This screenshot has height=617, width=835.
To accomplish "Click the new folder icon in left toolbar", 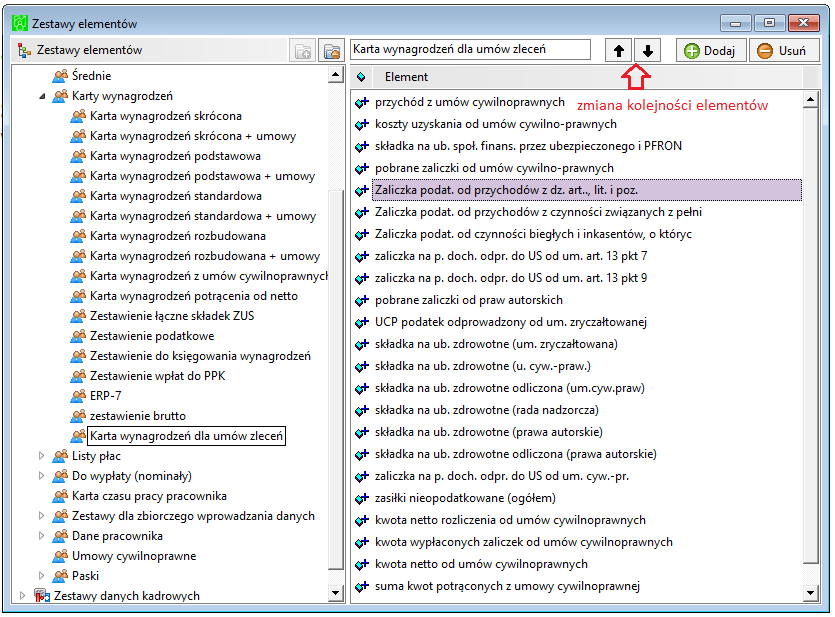I will coord(303,51).
